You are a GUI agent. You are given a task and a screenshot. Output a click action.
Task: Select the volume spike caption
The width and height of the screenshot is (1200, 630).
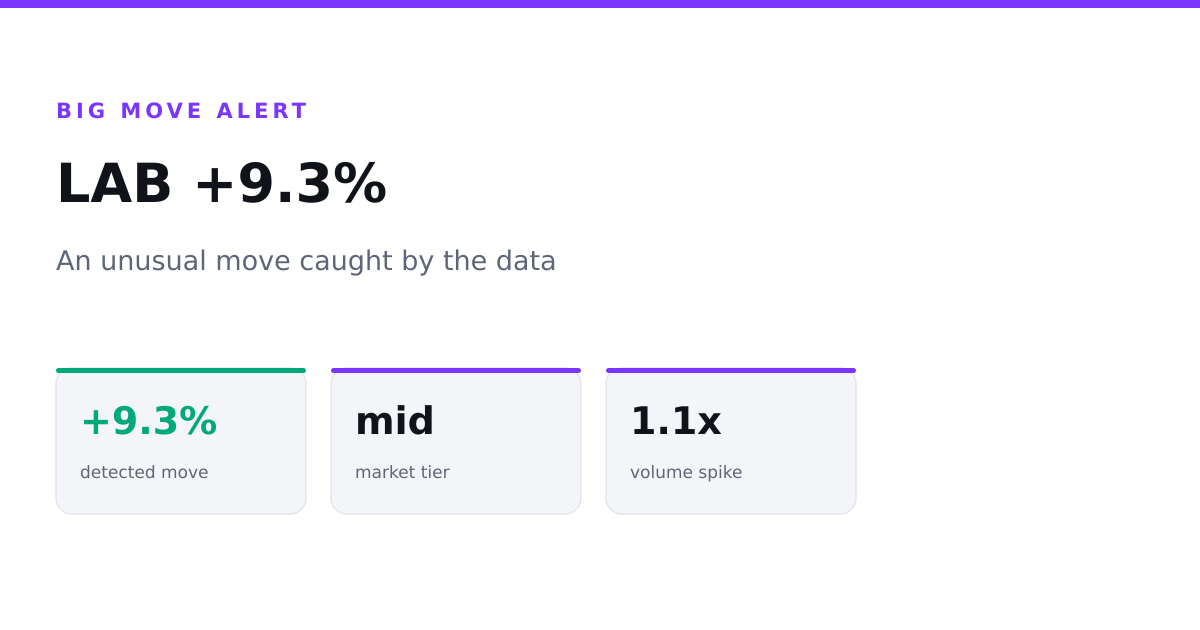(686, 472)
